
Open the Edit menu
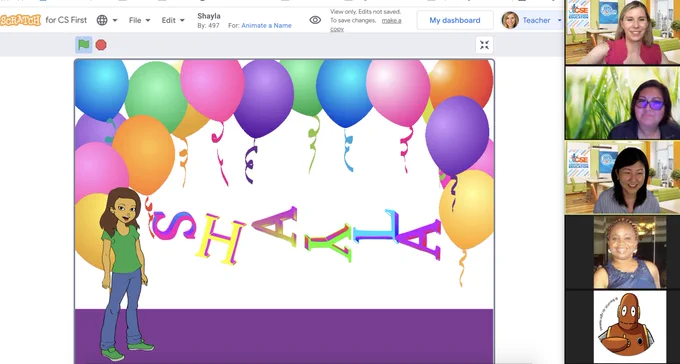(173, 20)
